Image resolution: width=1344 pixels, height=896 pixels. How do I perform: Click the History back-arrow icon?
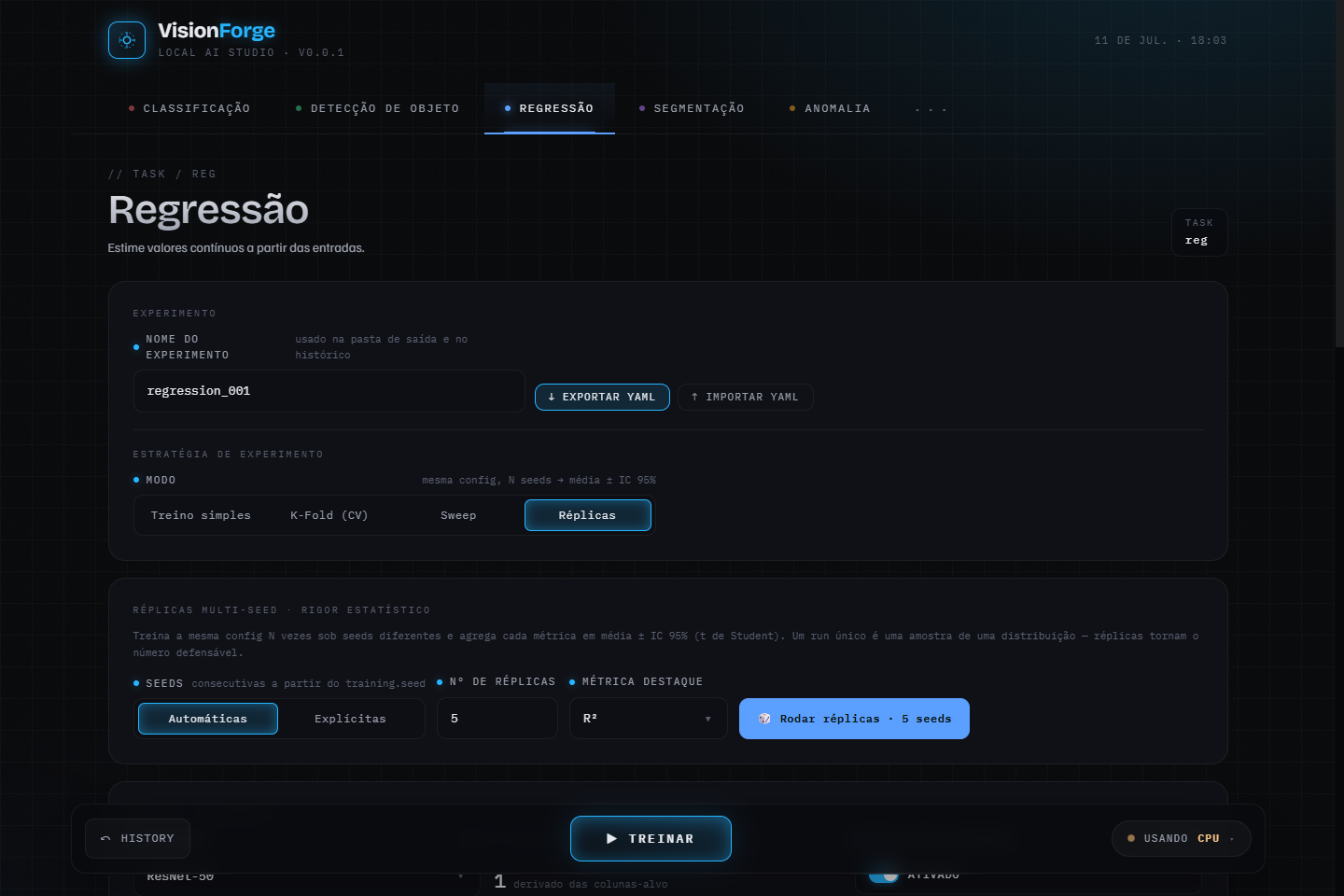[105, 839]
